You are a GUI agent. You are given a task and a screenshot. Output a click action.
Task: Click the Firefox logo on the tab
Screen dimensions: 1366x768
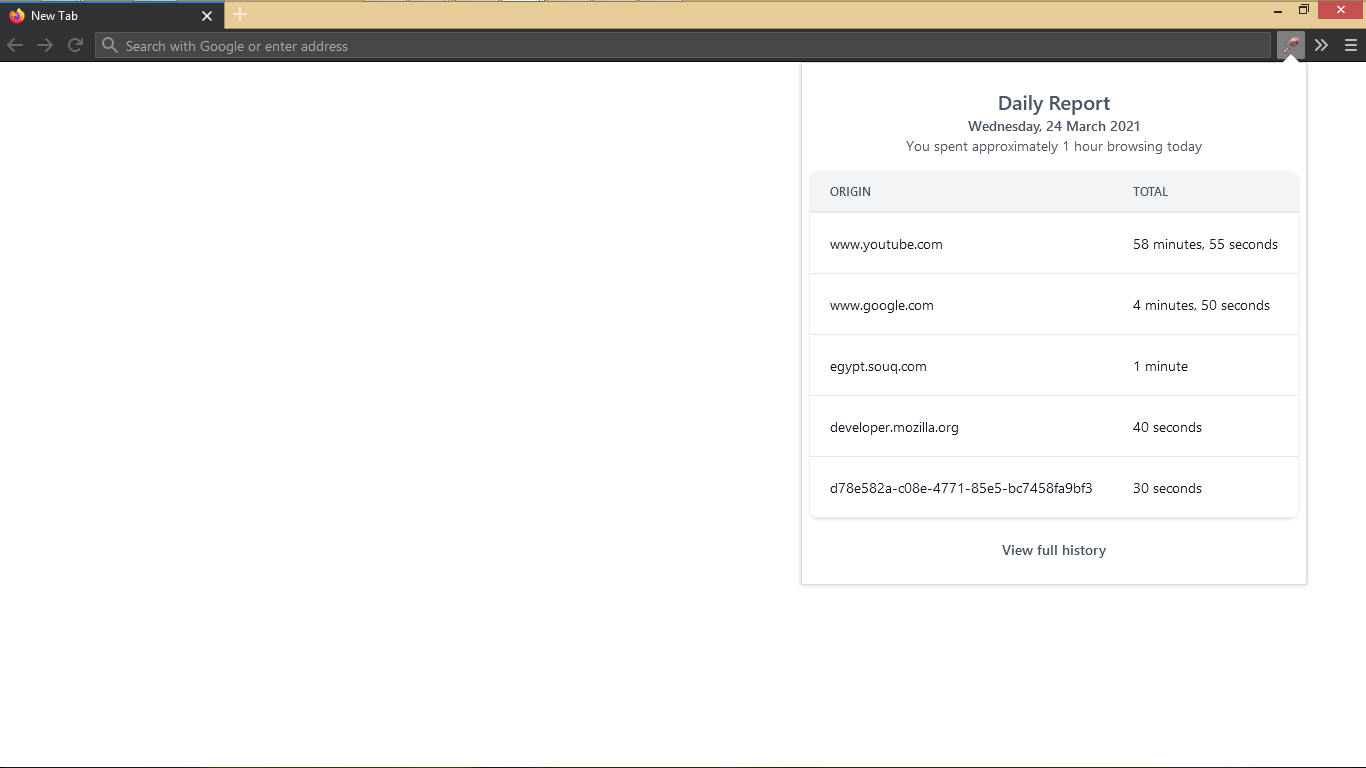[x=16, y=16]
